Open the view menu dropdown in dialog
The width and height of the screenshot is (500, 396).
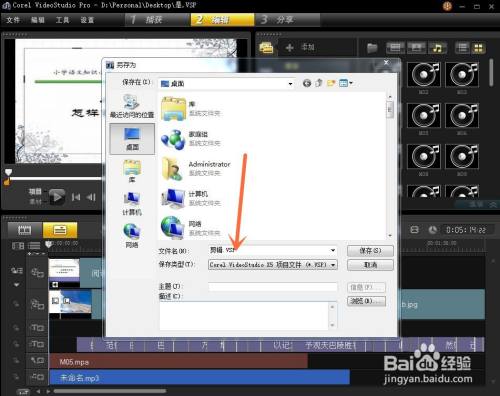tap(346, 83)
